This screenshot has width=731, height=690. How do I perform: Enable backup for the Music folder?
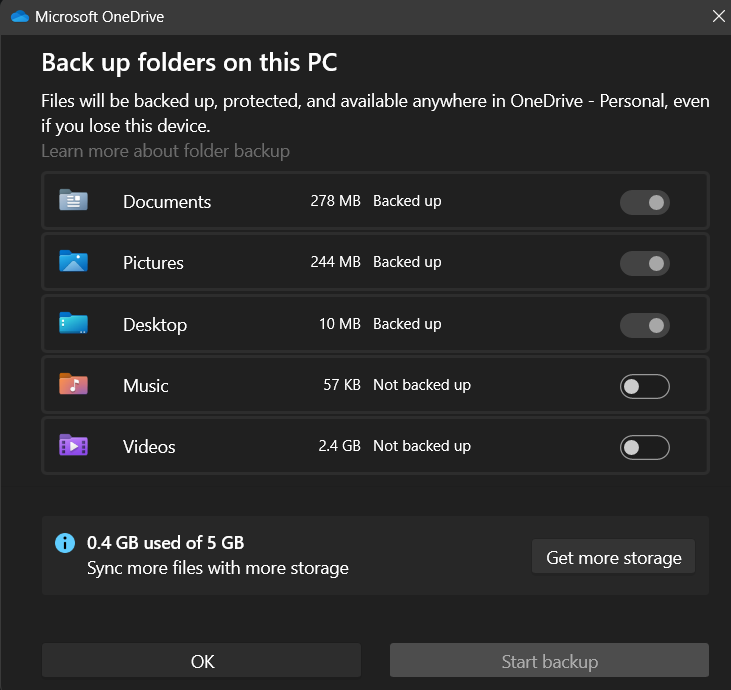pyautogui.click(x=645, y=386)
